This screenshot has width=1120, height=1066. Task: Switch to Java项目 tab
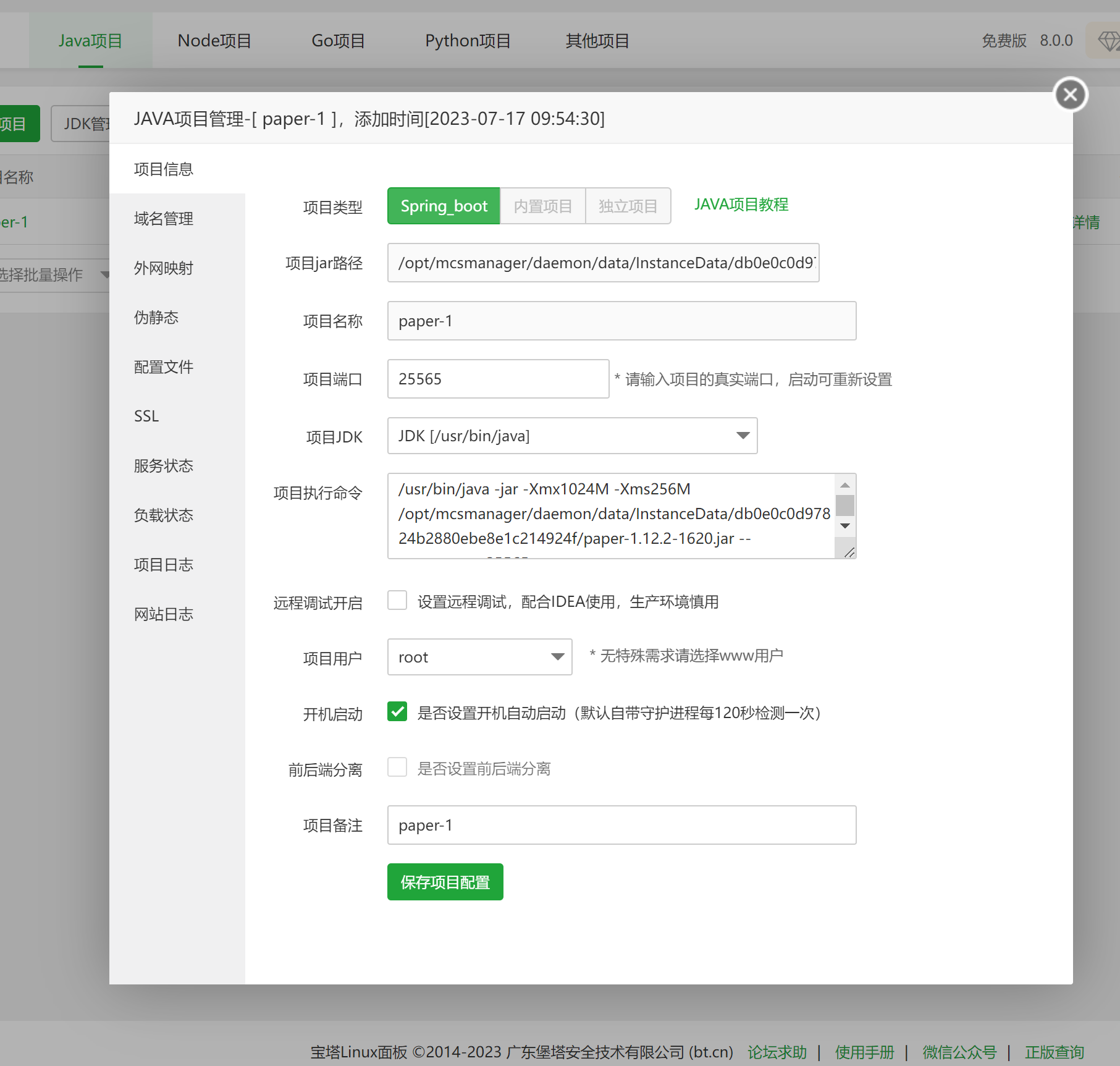tap(90, 41)
